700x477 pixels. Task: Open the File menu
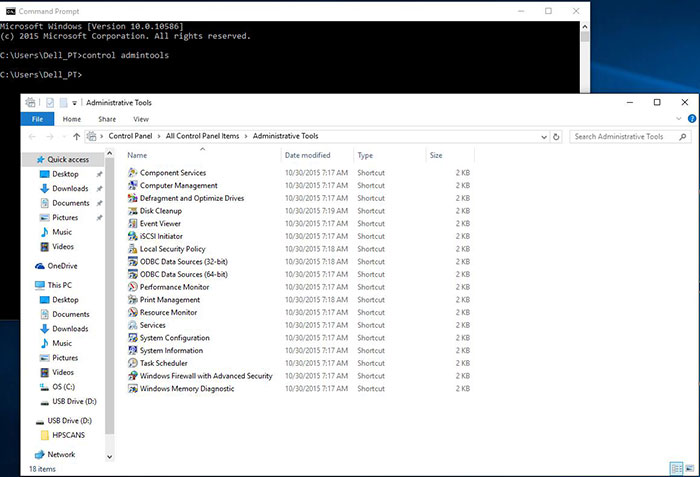(x=37, y=119)
